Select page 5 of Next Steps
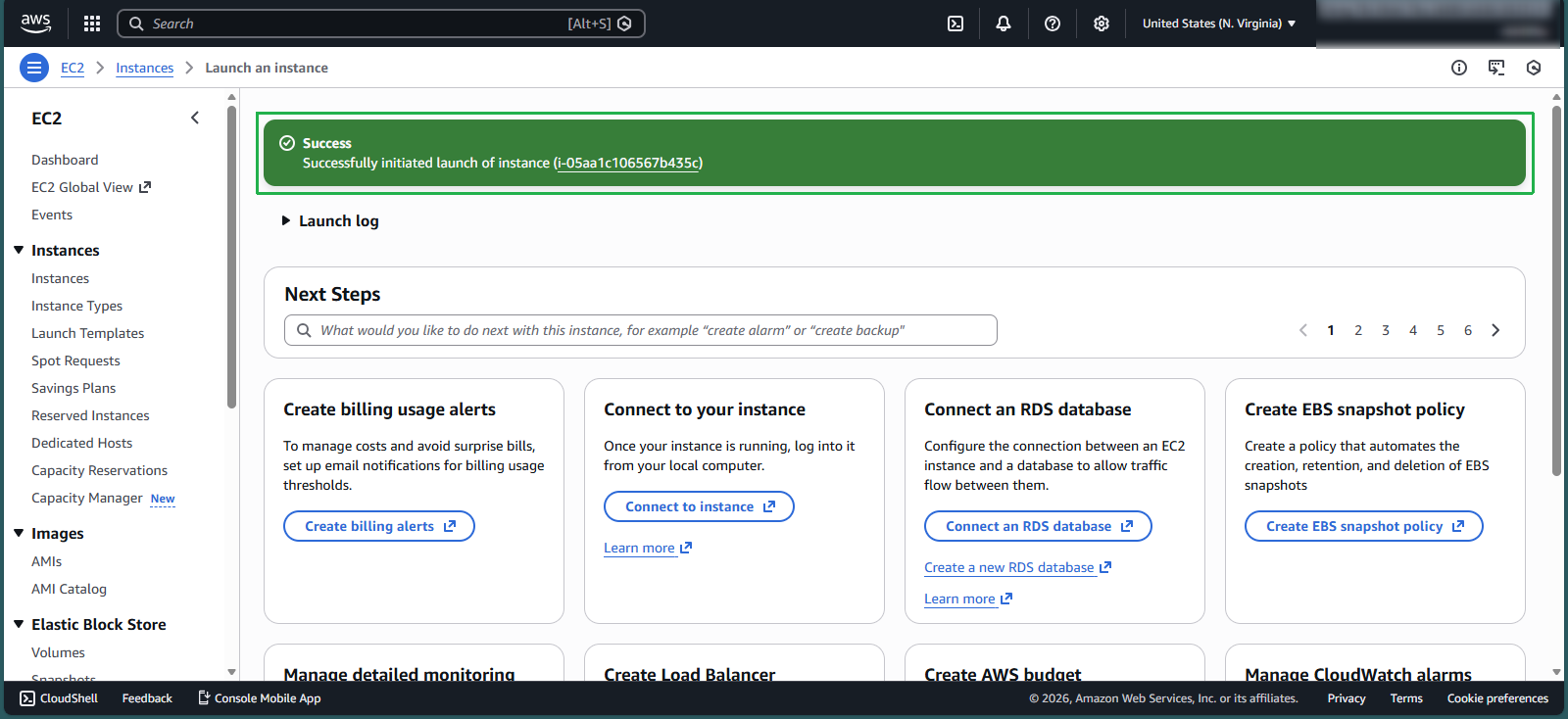Image resolution: width=1568 pixels, height=719 pixels. pos(1441,330)
